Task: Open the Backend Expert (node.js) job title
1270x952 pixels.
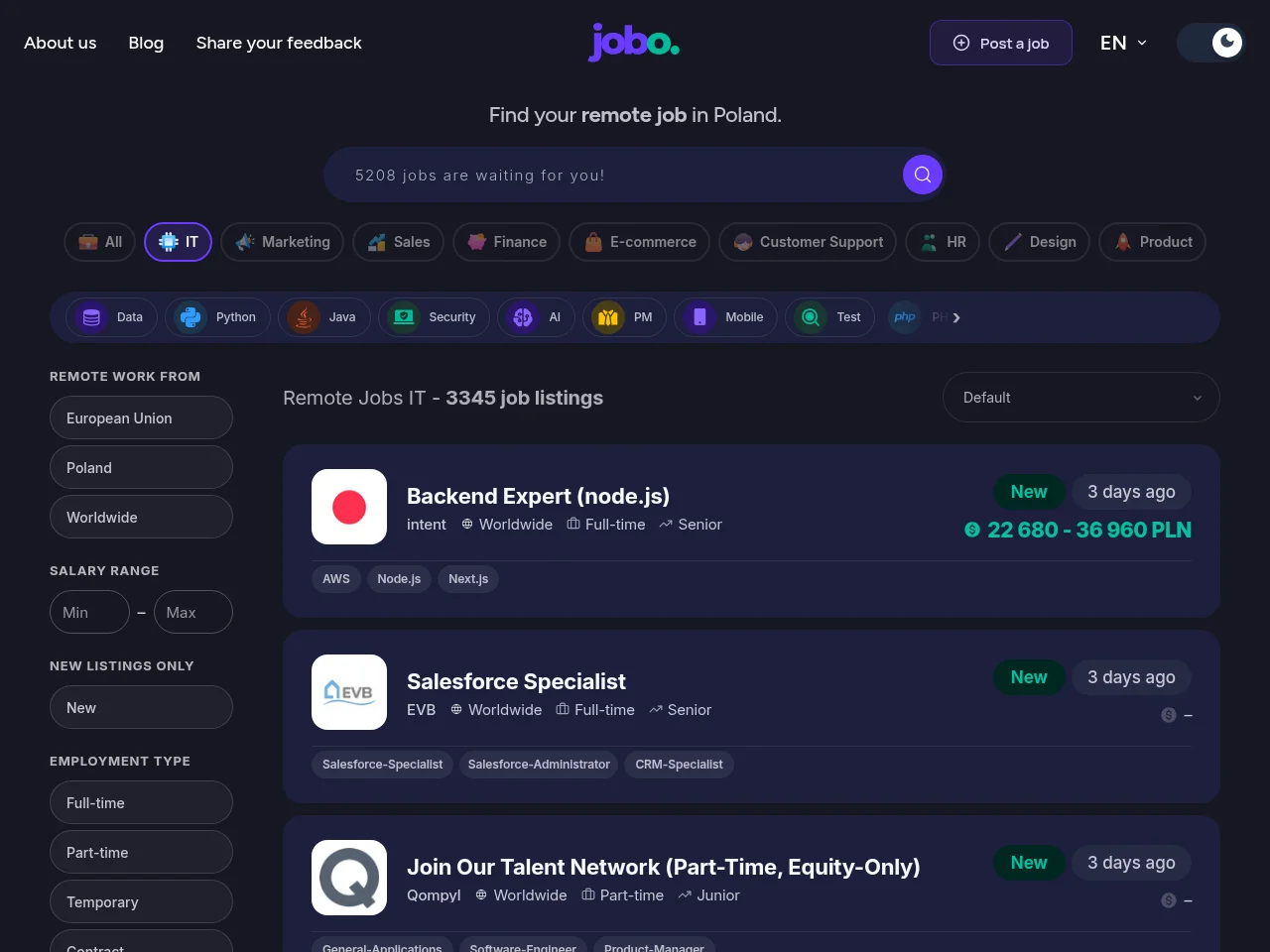Action: pos(538,496)
